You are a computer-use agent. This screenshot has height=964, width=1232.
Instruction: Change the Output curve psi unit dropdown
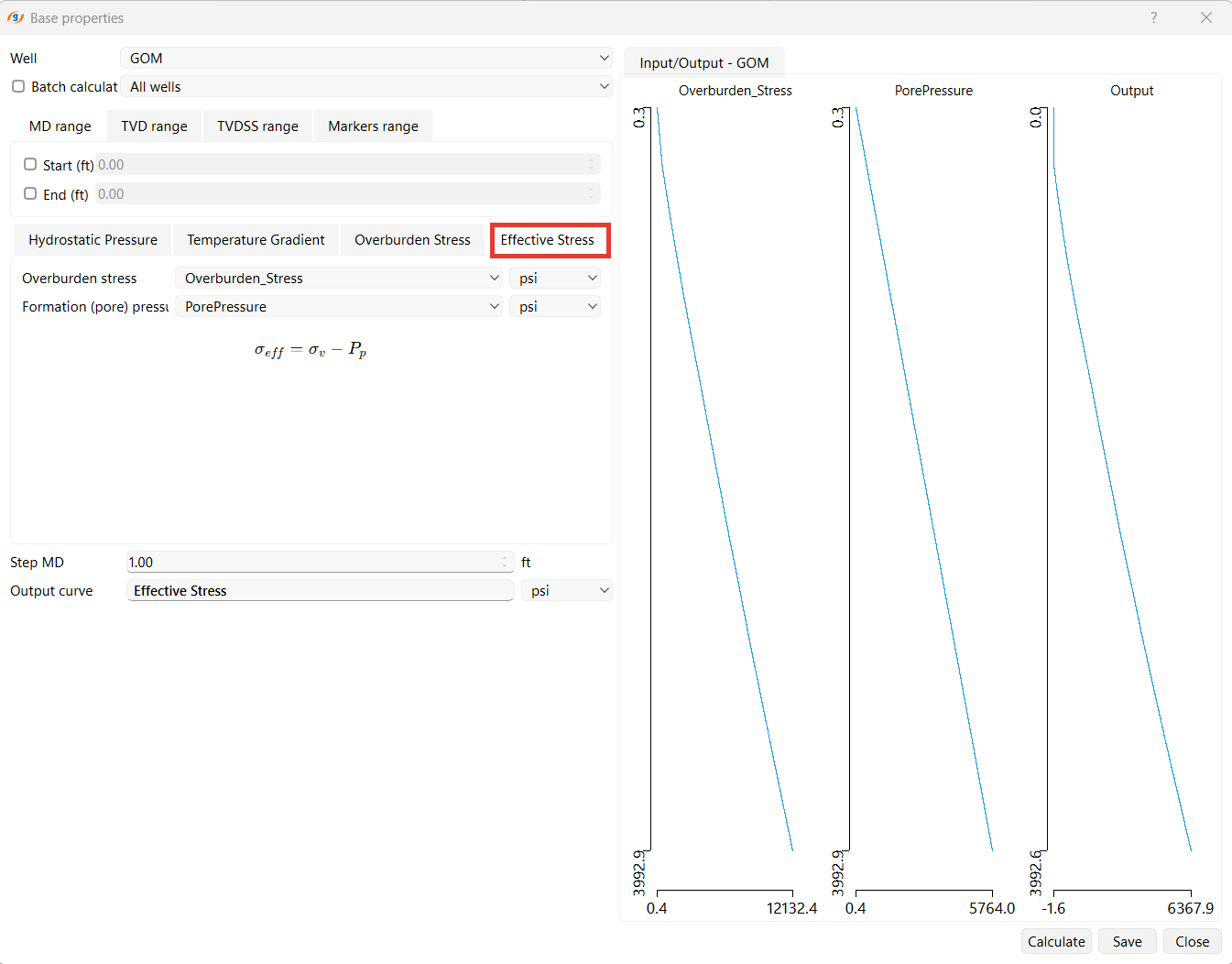tap(567, 591)
